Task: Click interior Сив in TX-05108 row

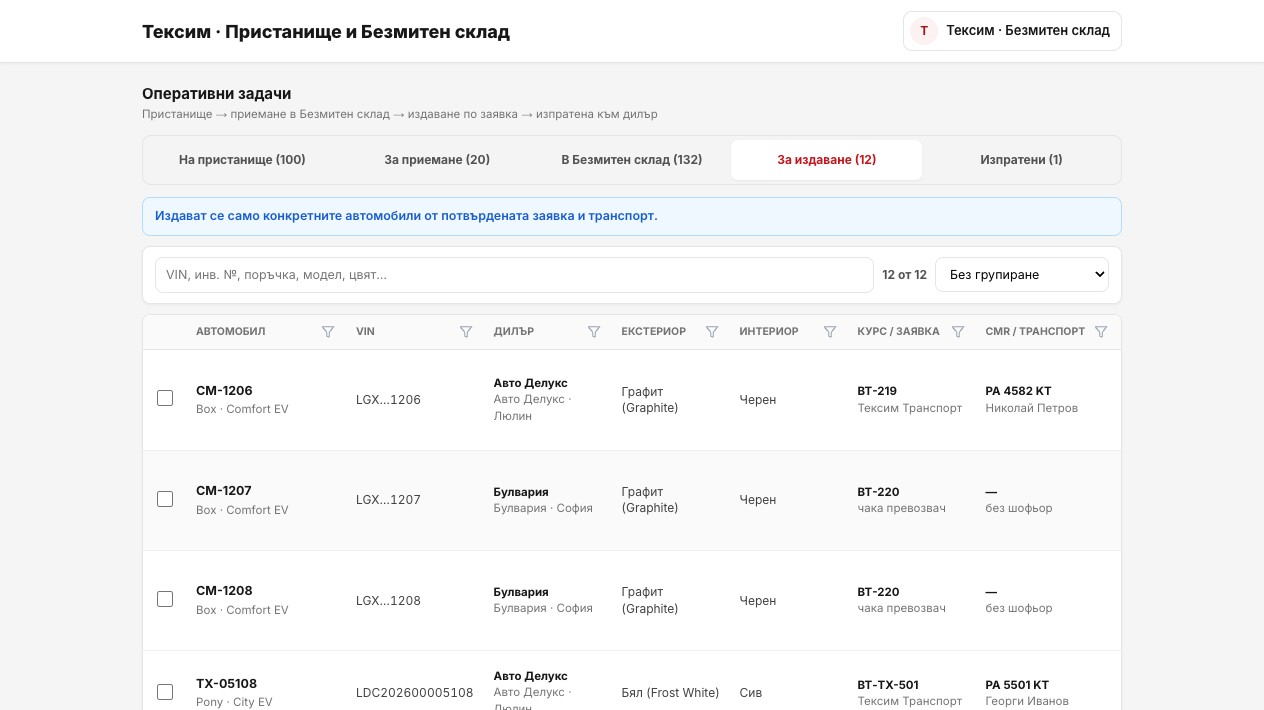Action: coord(751,693)
